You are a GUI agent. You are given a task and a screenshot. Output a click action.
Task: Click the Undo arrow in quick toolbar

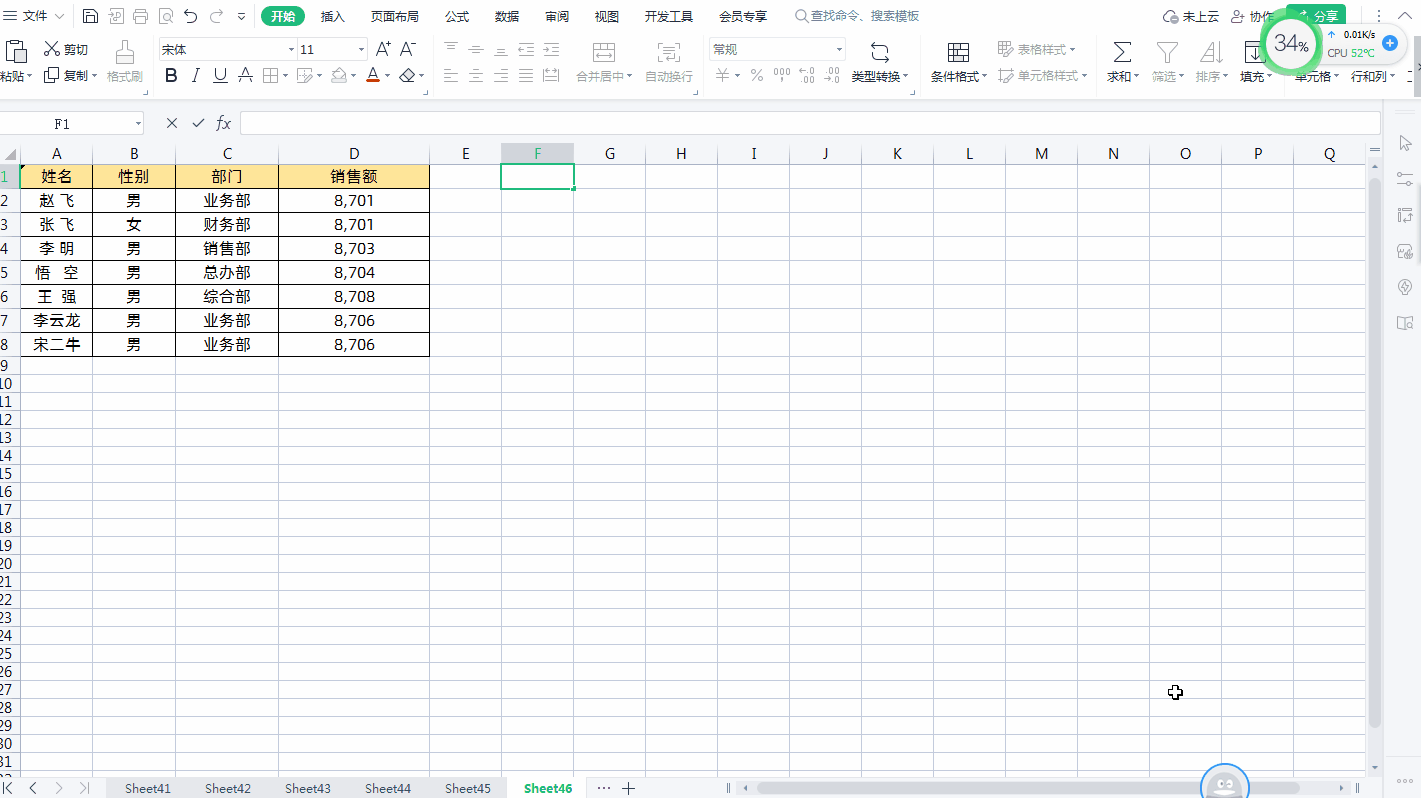(191, 16)
